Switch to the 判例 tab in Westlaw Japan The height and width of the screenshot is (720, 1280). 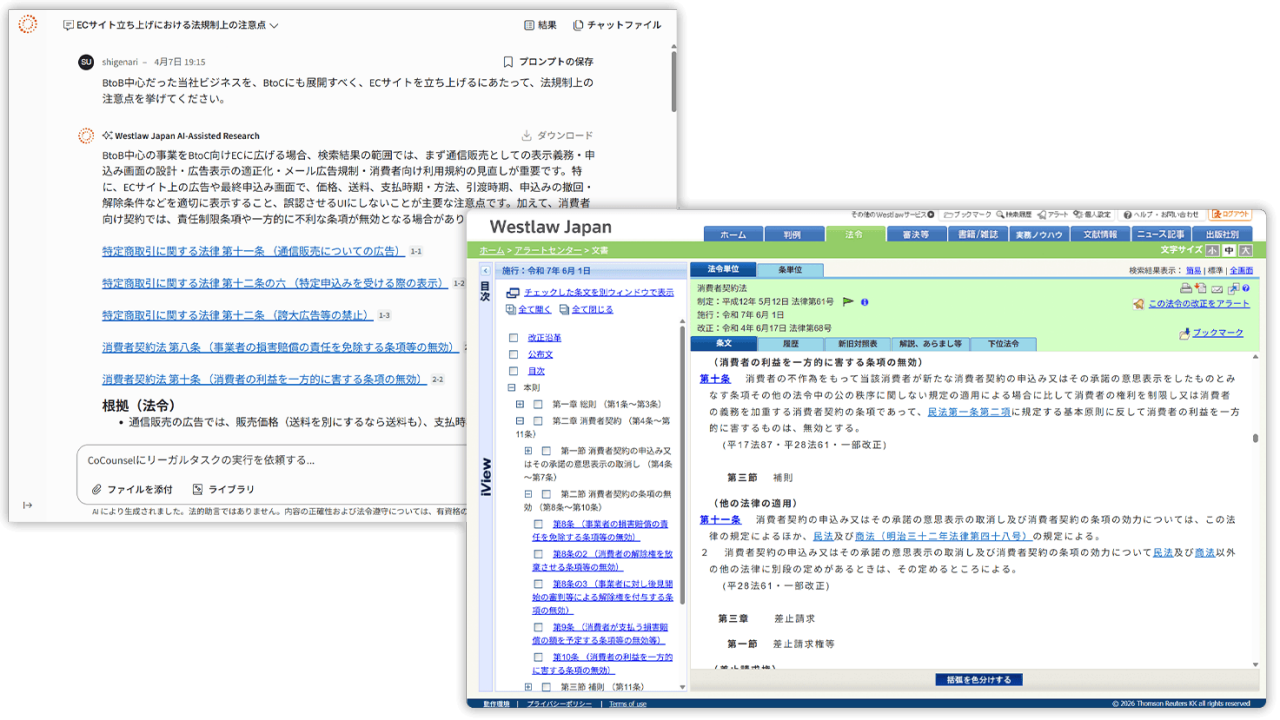coord(793,232)
